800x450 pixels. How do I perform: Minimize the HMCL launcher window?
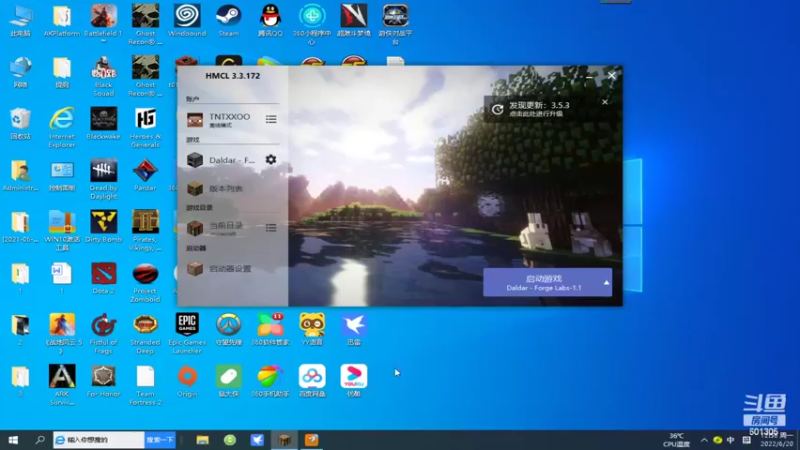pos(589,76)
